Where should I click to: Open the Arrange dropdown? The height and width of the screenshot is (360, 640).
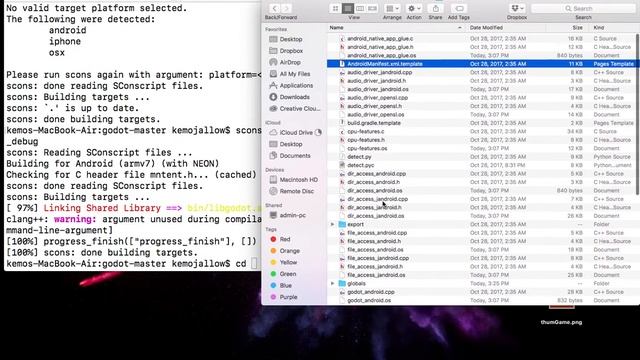click(392, 8)
